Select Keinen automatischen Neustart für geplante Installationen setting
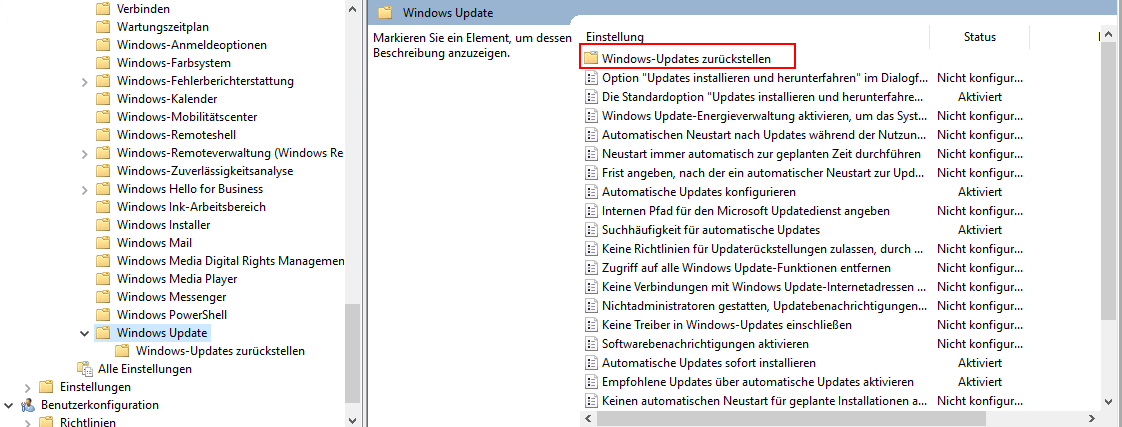 [x=765, y=401]
